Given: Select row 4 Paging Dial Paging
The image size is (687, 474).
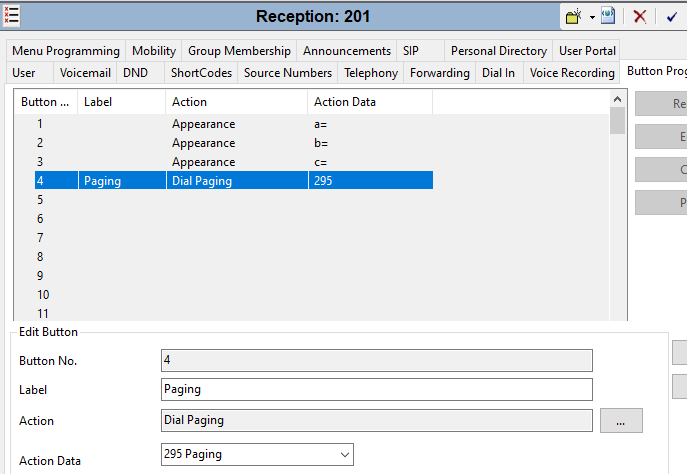Looking at the screenshot, I should click(x=234, y=180).
